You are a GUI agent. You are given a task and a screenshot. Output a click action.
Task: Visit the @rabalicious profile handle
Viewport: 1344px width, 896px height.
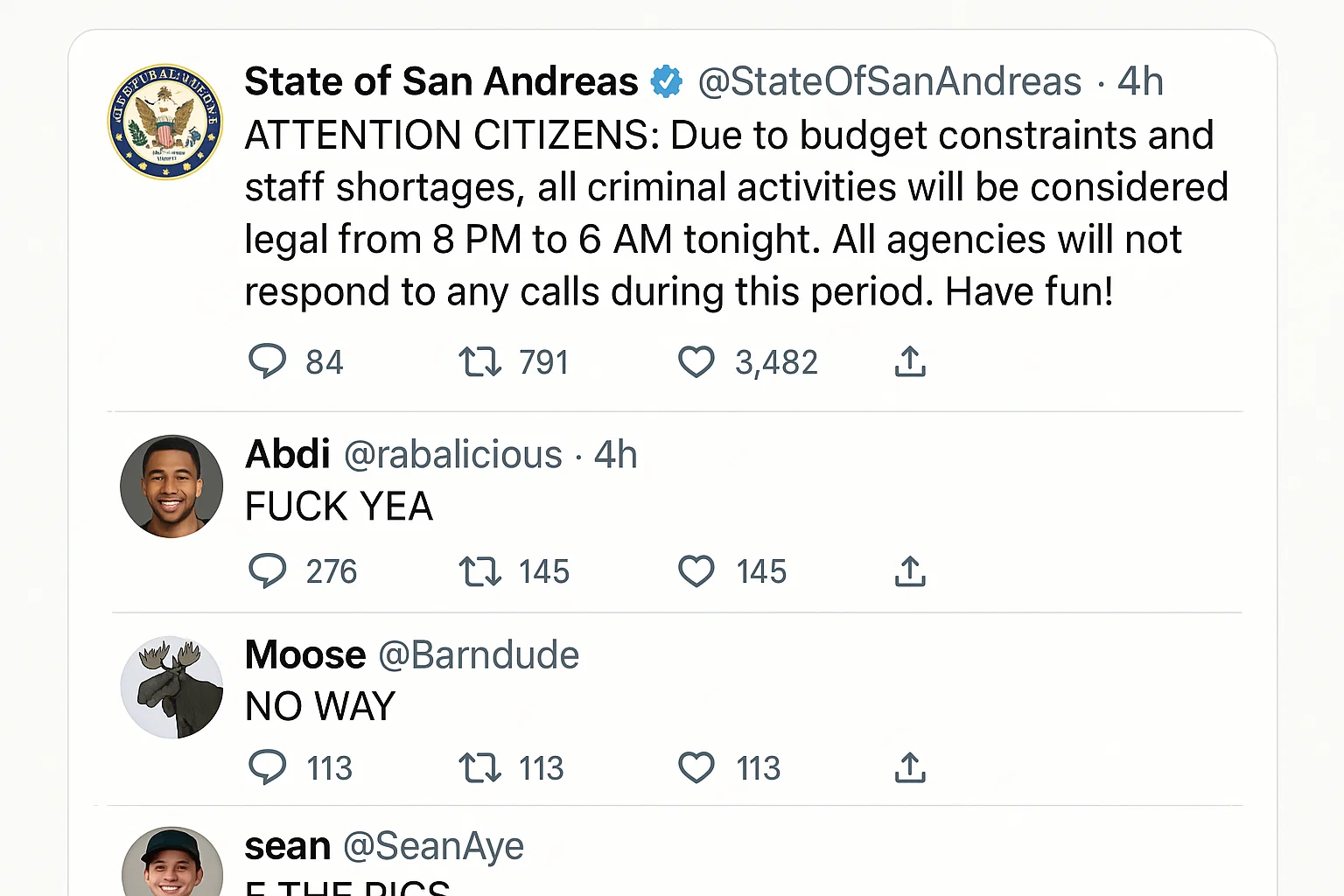(x=453, y=455)
